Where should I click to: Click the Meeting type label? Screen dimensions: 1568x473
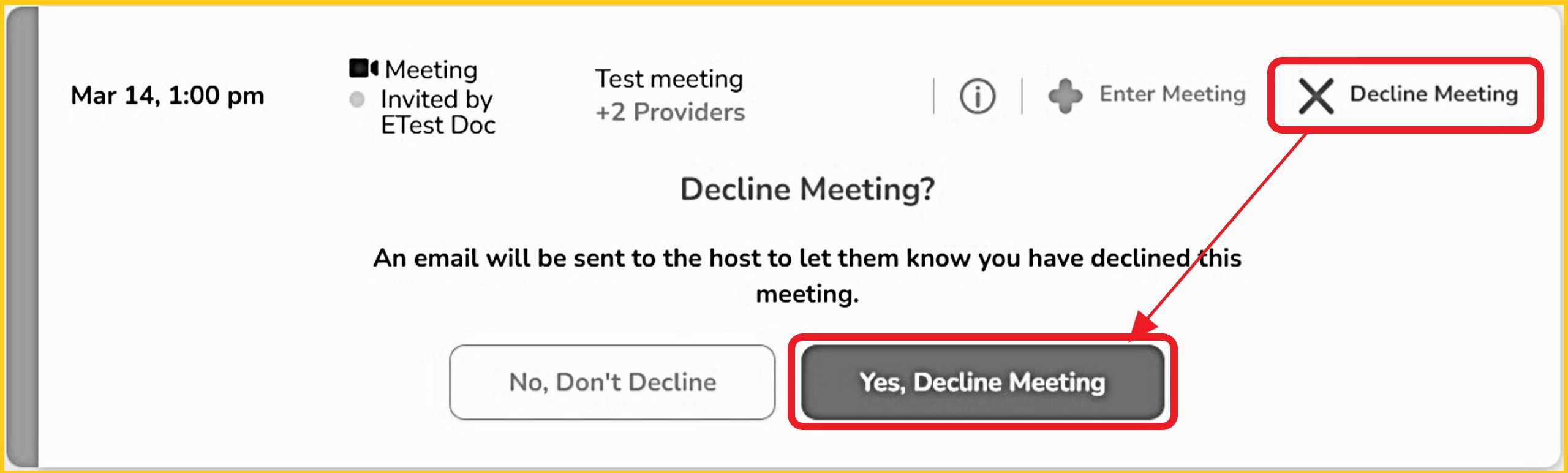point(431,70)
